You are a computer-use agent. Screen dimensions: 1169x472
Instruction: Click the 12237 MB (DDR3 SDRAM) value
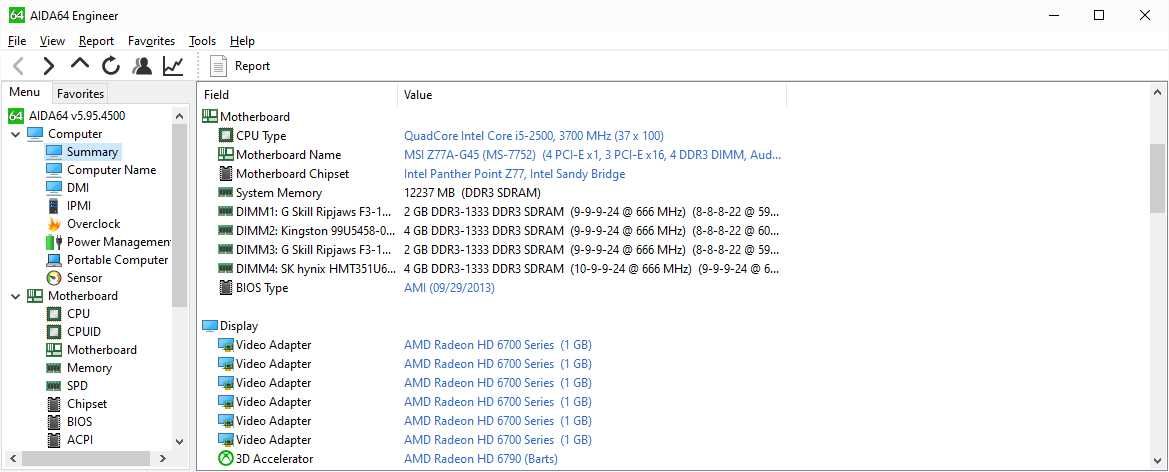[472, 192]
